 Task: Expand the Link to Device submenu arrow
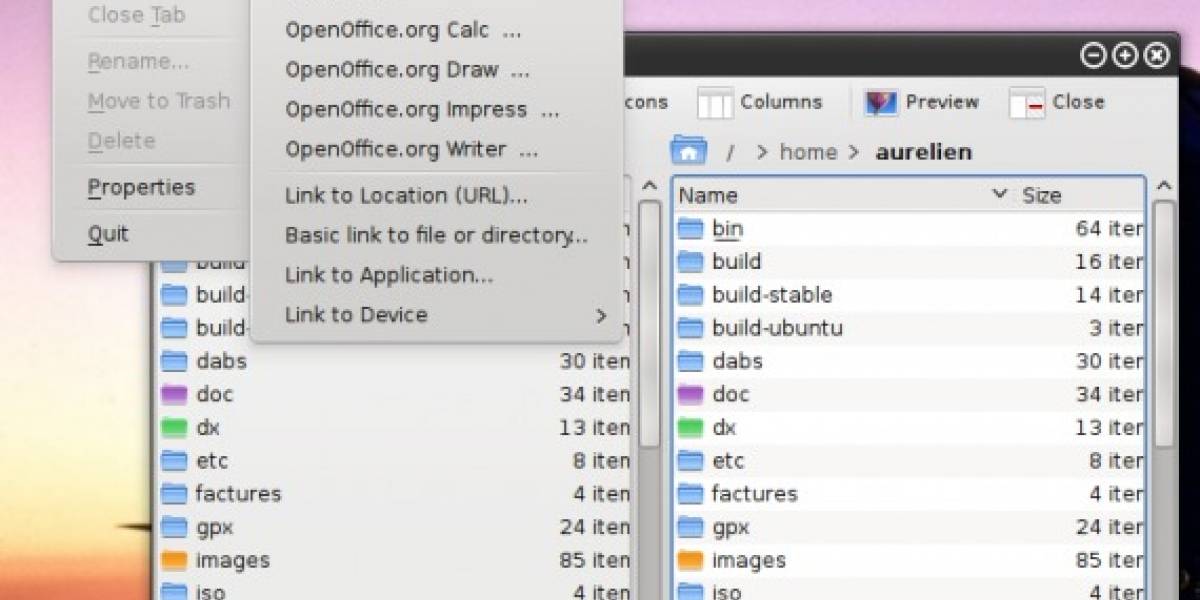tap(601, 315)
